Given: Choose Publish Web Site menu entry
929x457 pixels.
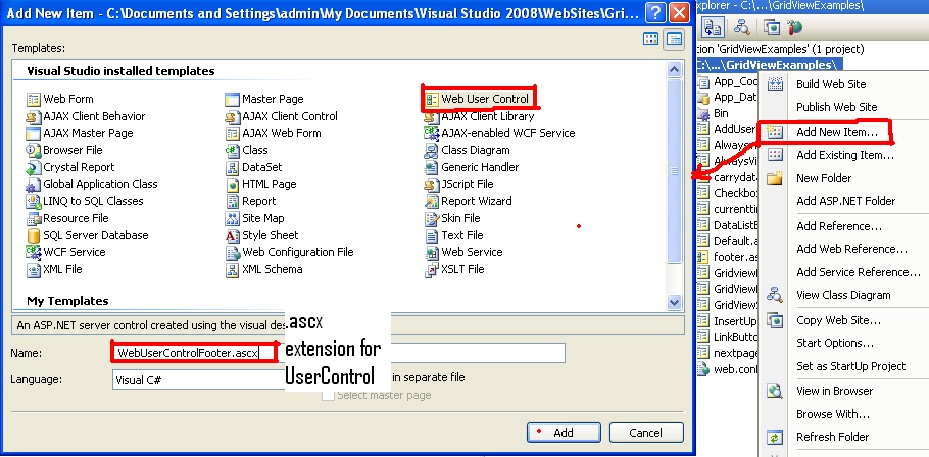Looking at the screenshot, I should (836, 107).
